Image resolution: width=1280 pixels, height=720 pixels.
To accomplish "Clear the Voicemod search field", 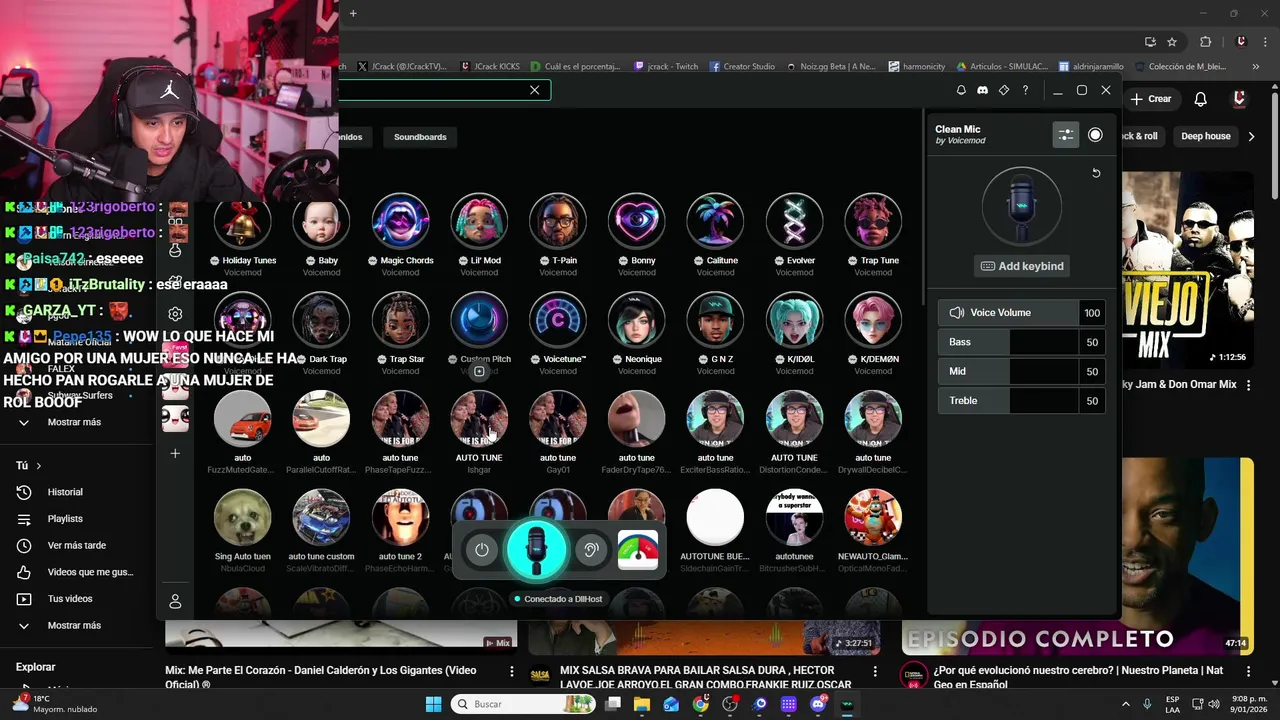I will 534,90.
